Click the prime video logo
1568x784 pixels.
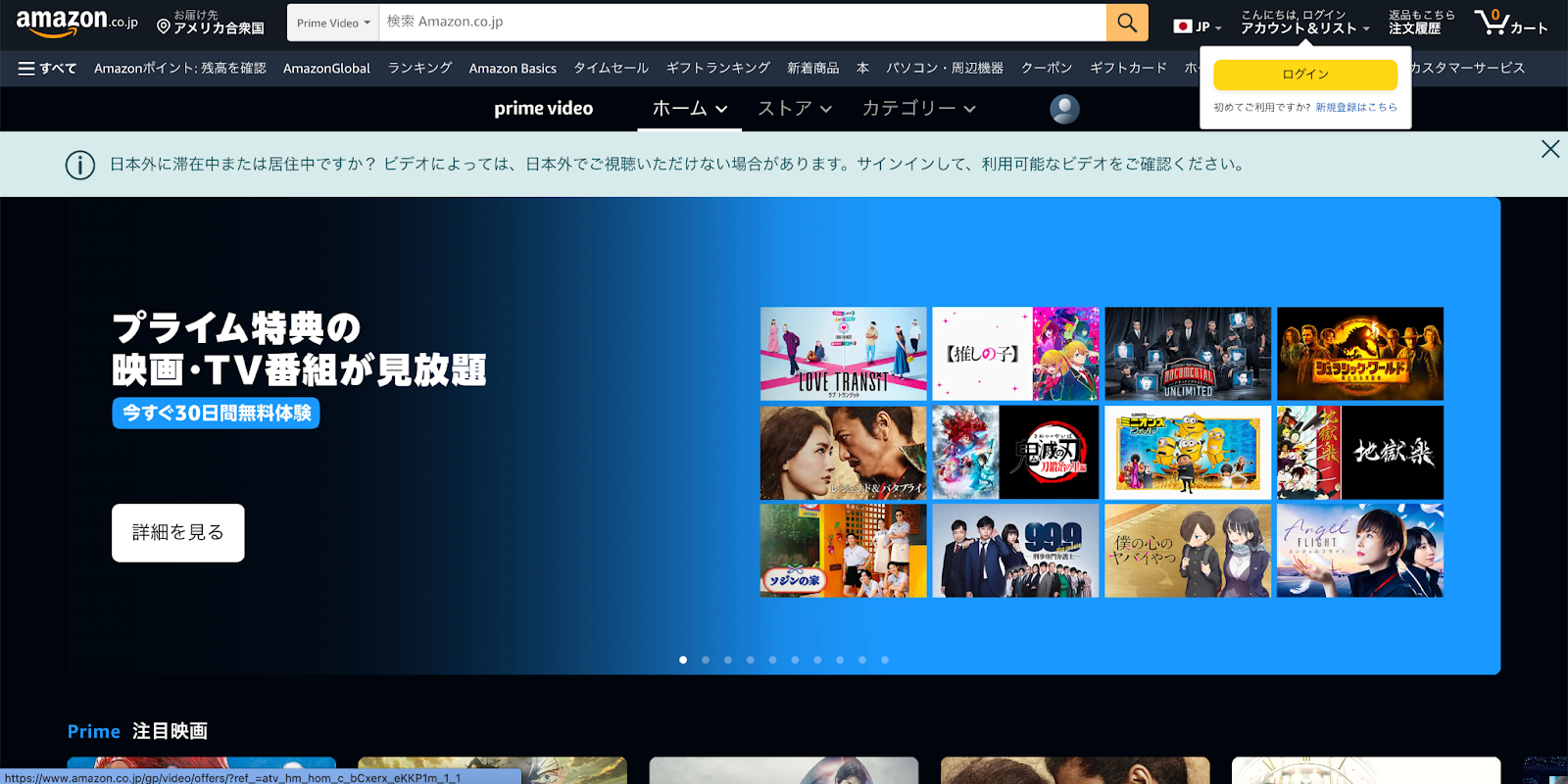tap(543, 109)
